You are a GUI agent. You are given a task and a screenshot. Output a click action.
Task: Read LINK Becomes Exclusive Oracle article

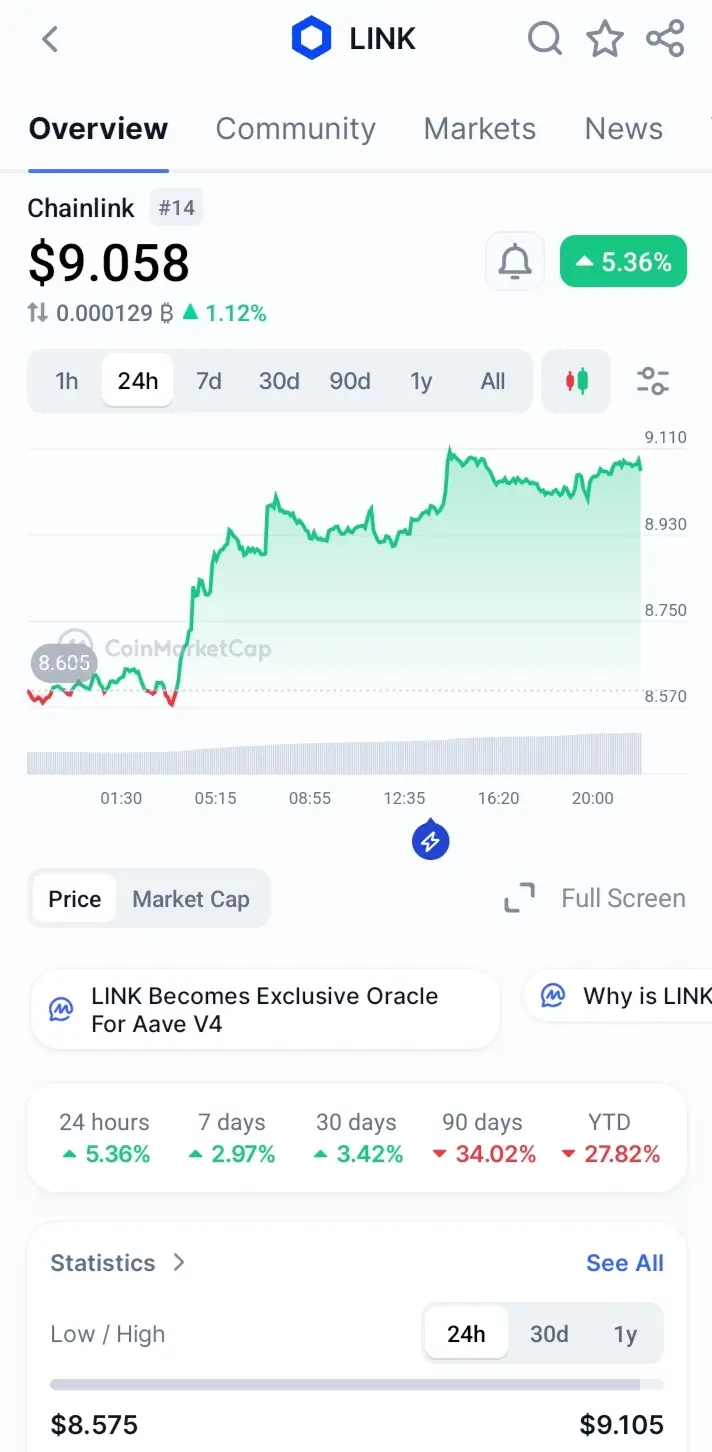265,1010
